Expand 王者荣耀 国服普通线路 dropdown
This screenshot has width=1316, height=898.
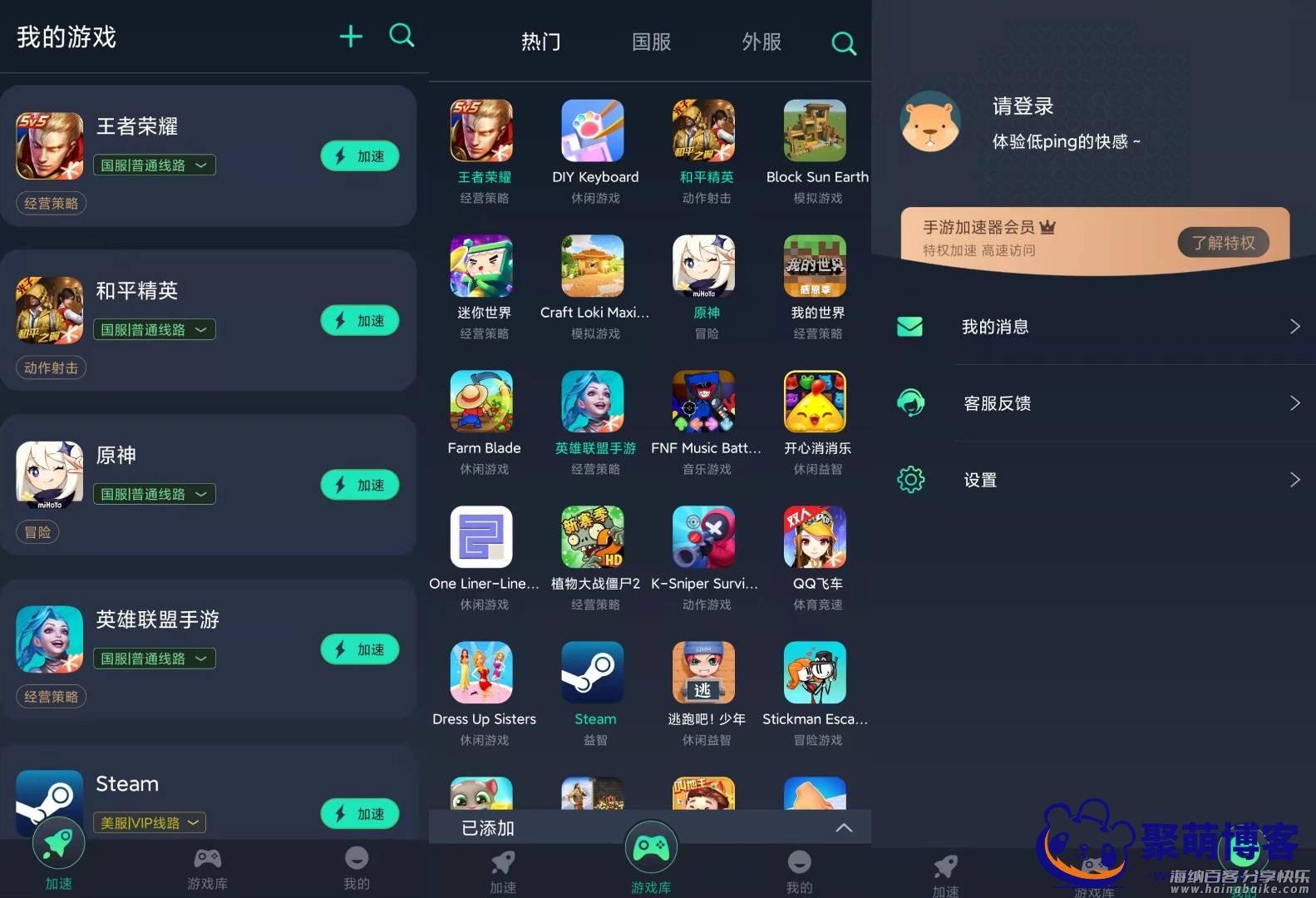click(x=155, y=165)
